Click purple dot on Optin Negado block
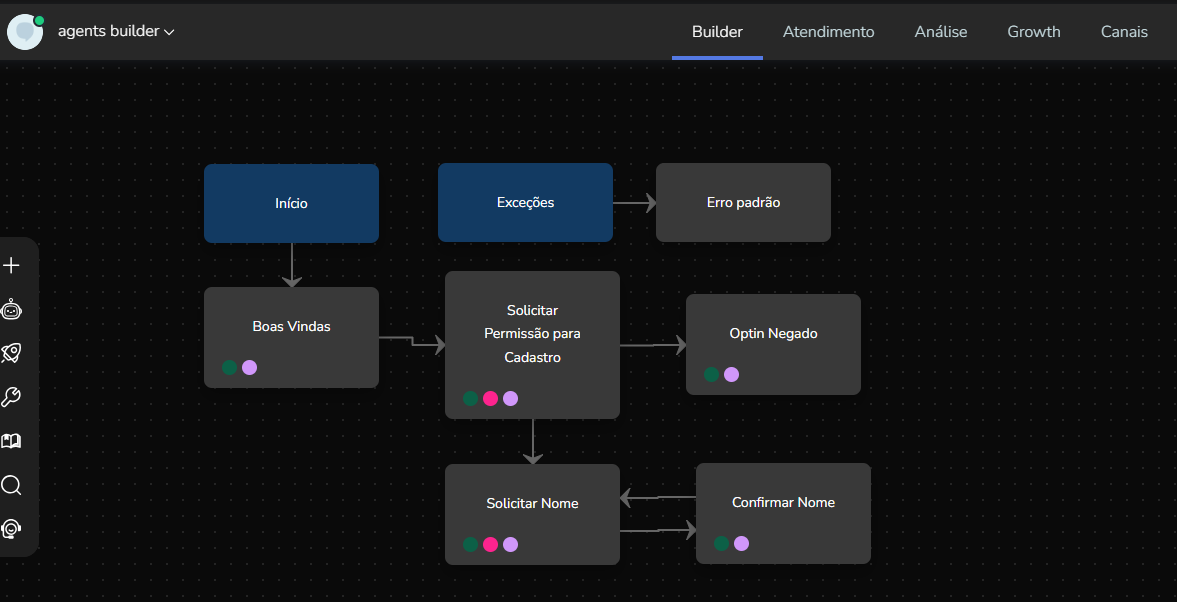Screen dimensions: 1177x602 click(731, 375)
